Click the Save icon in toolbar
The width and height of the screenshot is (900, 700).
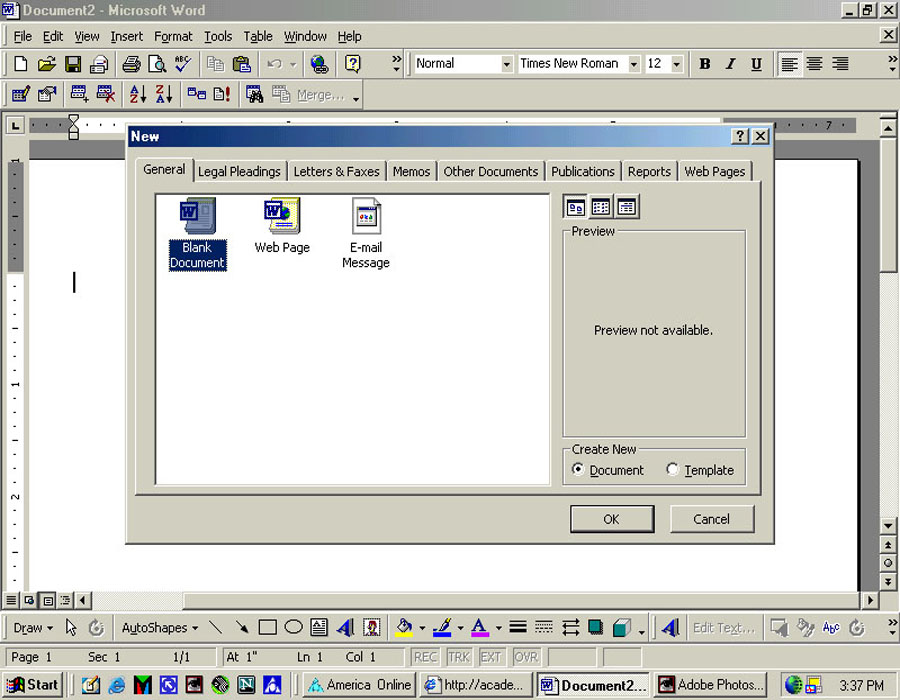[x=73, y=64]
